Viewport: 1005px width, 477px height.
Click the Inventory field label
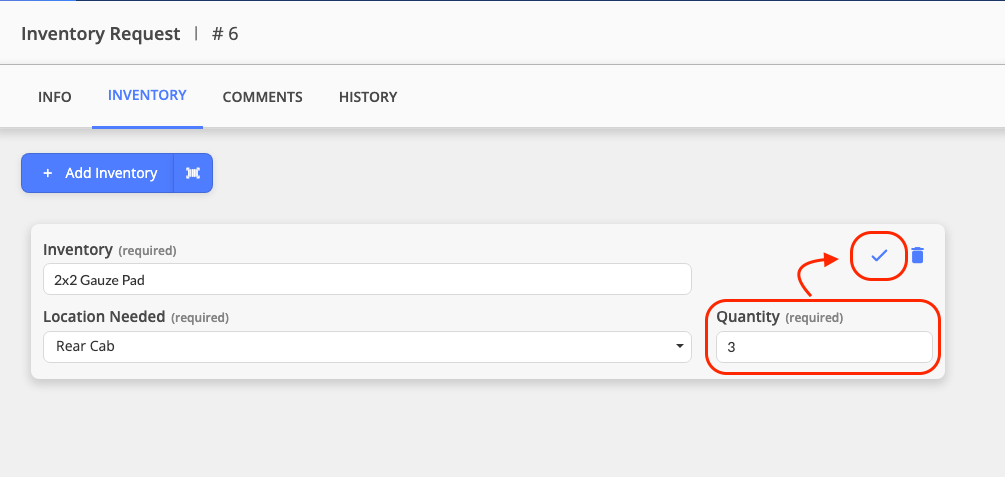tap(78, 249)
